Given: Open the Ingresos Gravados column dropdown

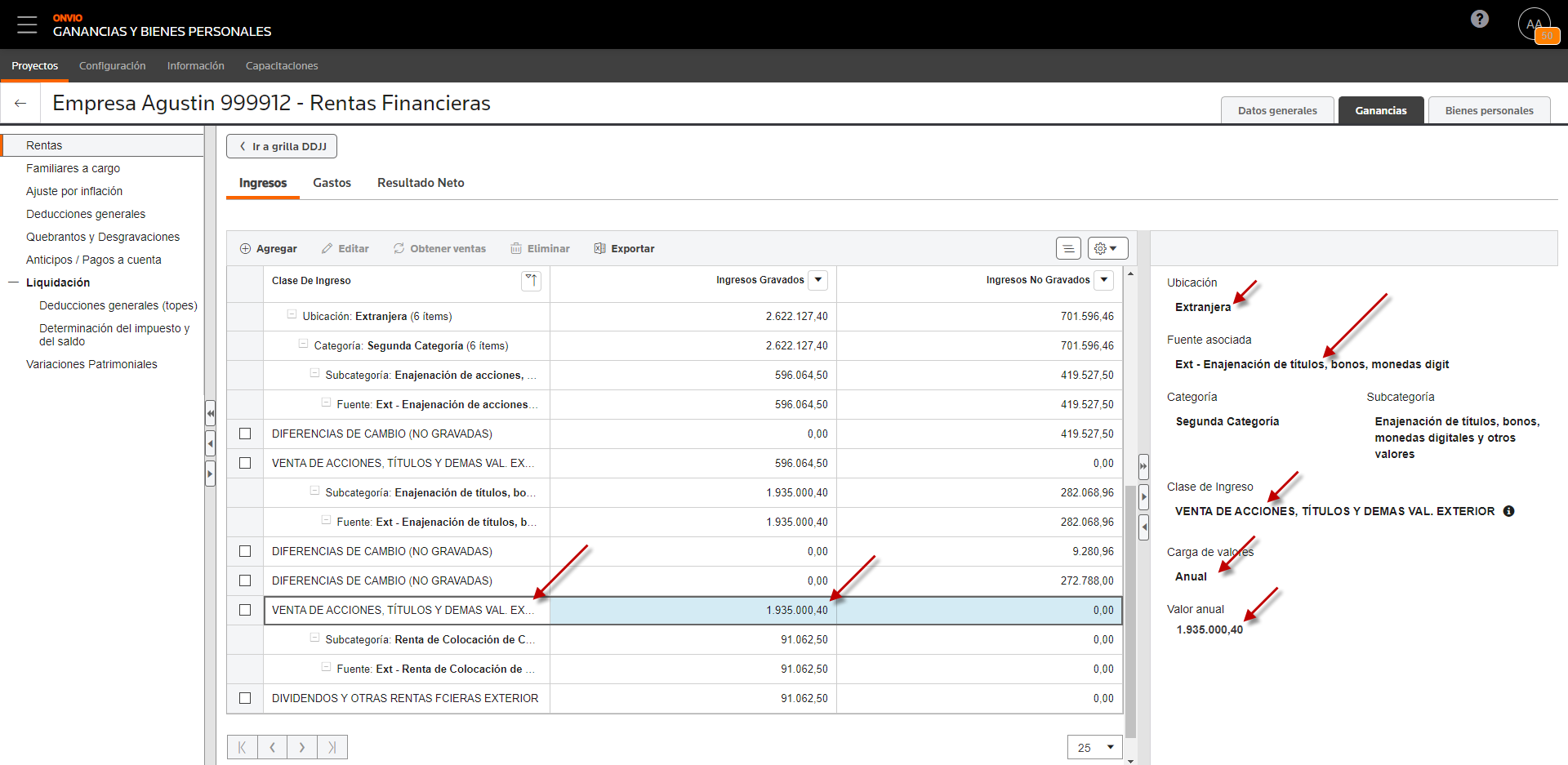Looking at the screenshot, I should [817, 280].
